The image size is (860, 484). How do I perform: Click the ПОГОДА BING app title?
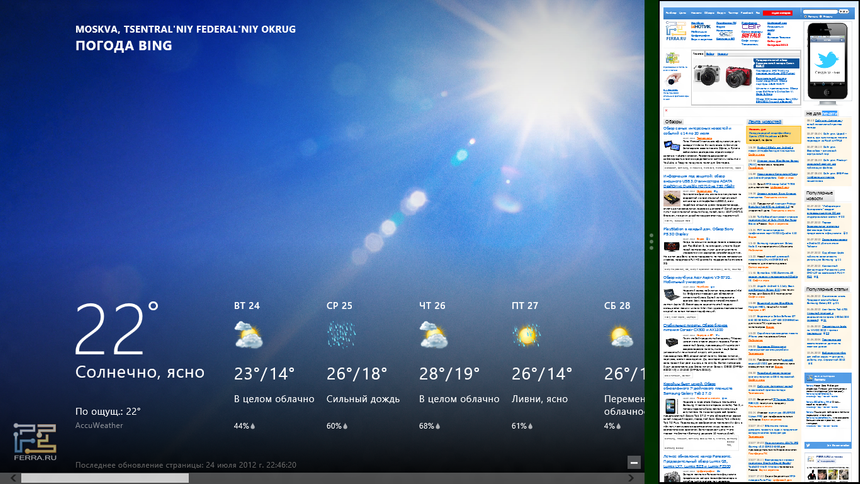coord(124,46)
